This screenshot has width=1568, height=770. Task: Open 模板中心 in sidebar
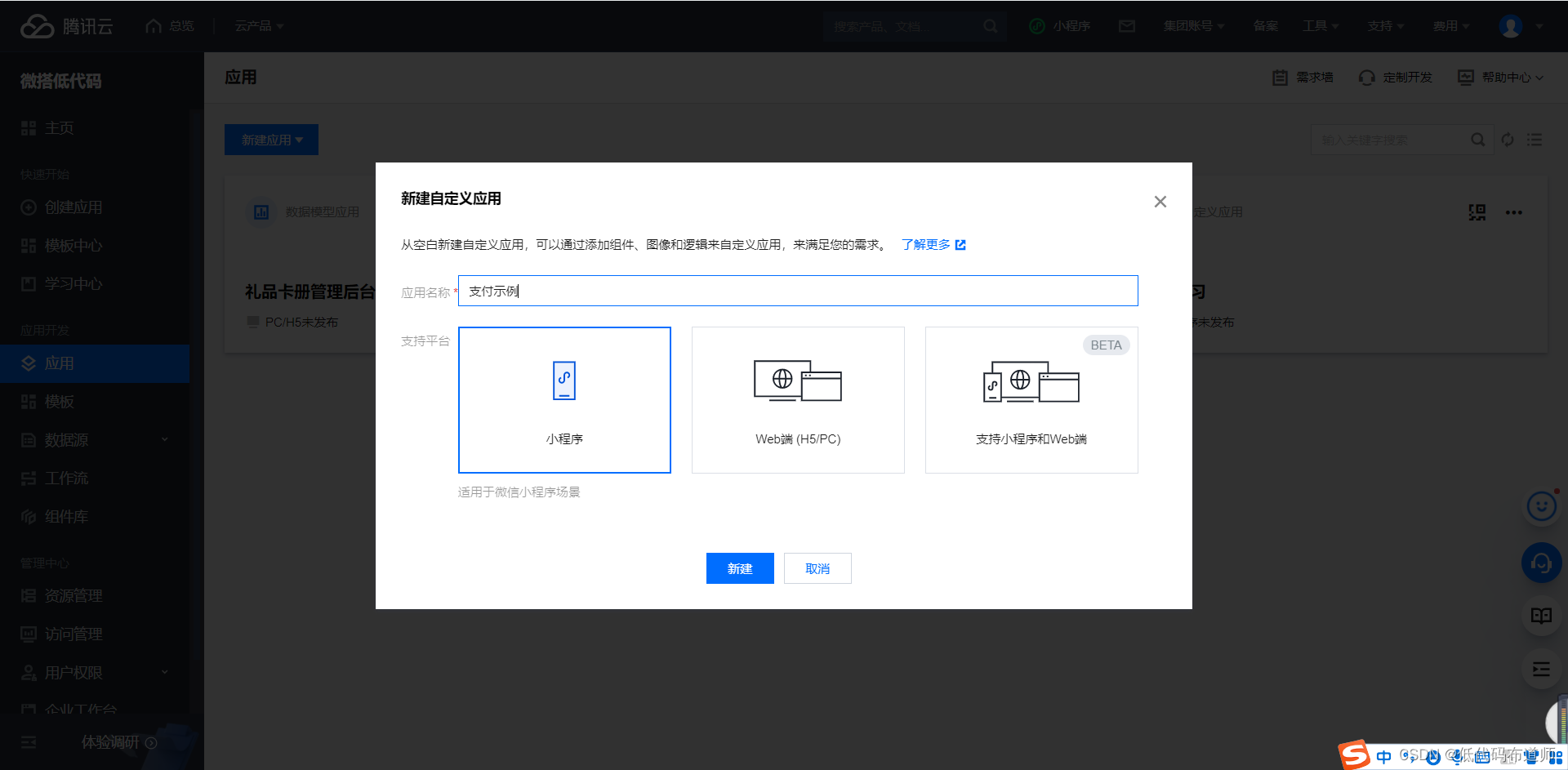(95, 246)
